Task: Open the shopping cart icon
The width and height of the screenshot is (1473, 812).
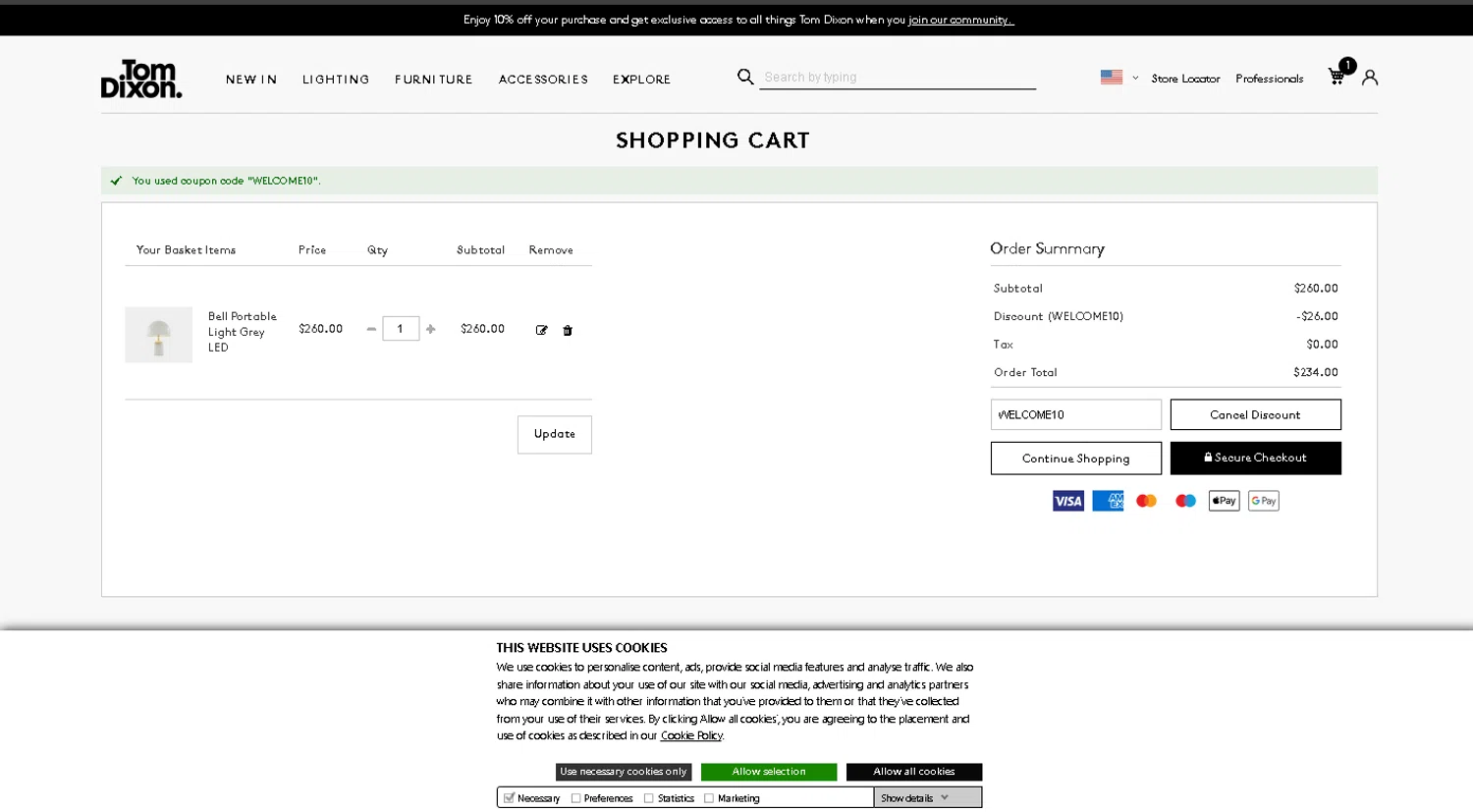Action: [x=1337, y=76]
